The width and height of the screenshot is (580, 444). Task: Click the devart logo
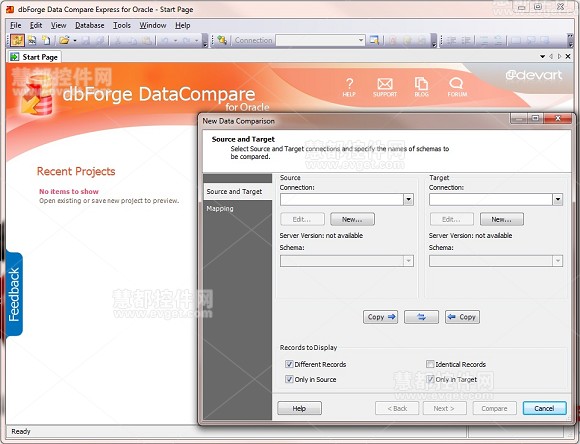click(533, 75)
